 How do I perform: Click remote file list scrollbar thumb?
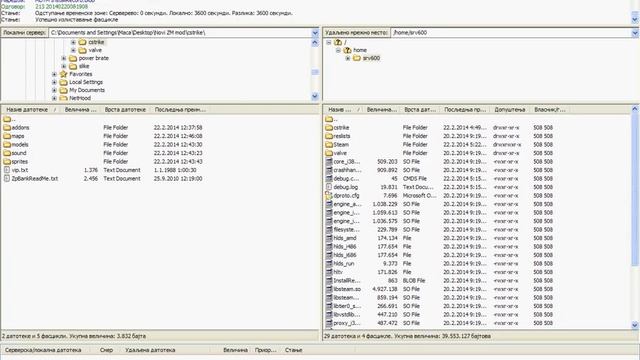pos(635,190)
